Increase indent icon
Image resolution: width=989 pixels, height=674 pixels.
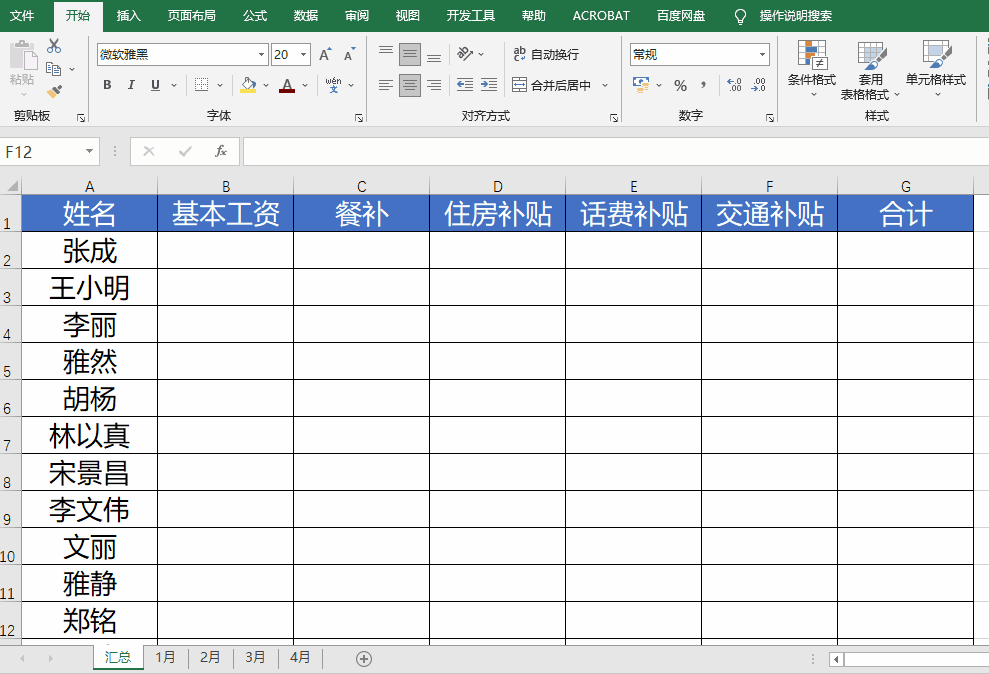(489, 85)
